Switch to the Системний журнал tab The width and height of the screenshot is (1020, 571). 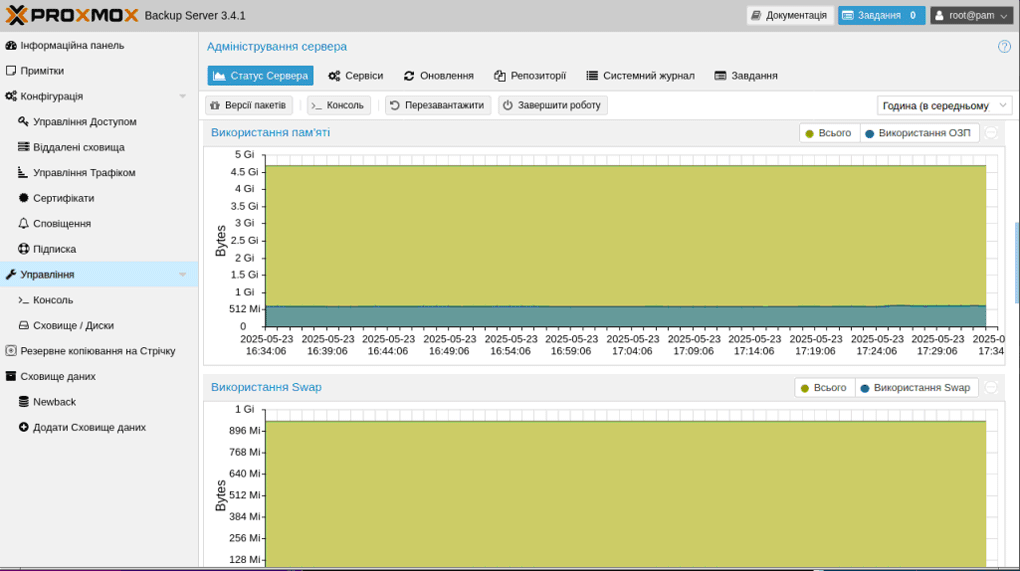[640, 76]
